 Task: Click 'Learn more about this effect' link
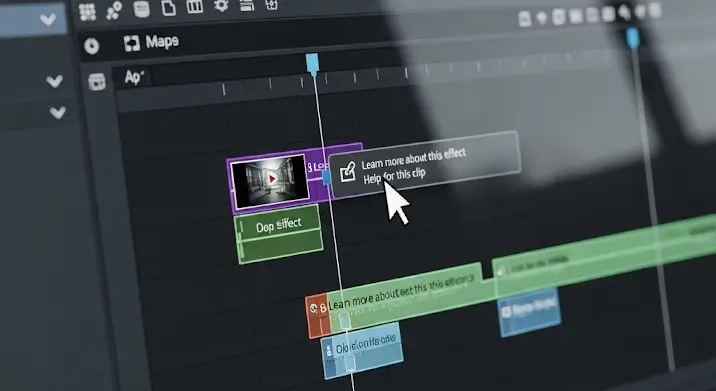tap(414, 159)
